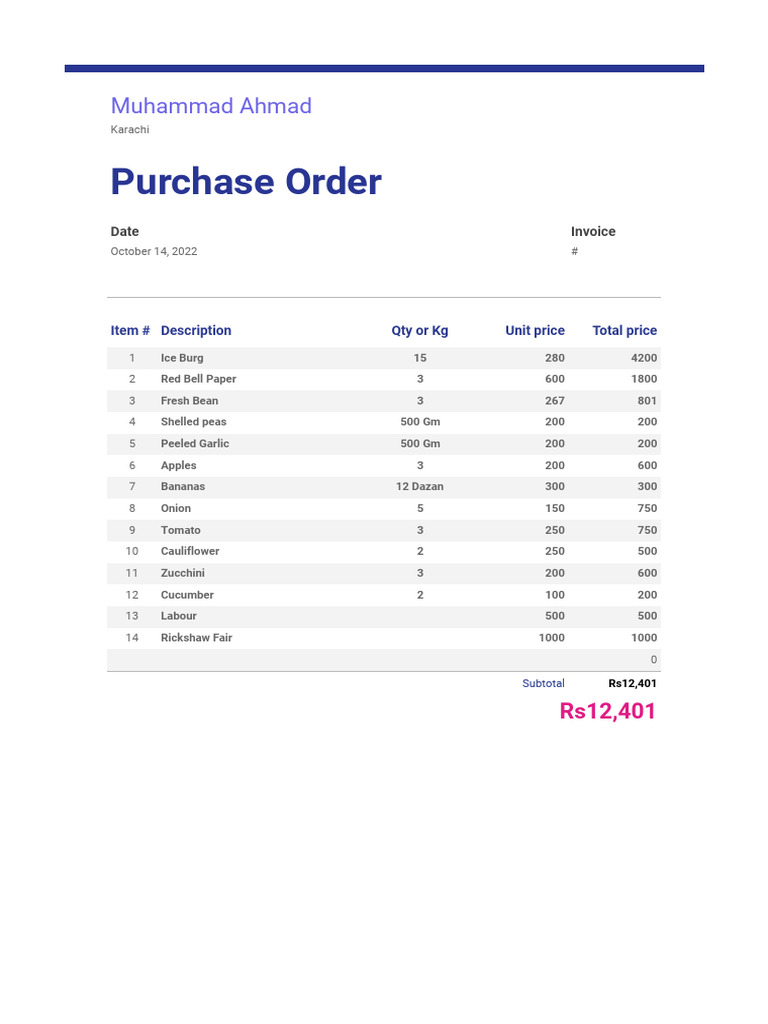Select the Red Bell Paper cell

pos(199,379)
